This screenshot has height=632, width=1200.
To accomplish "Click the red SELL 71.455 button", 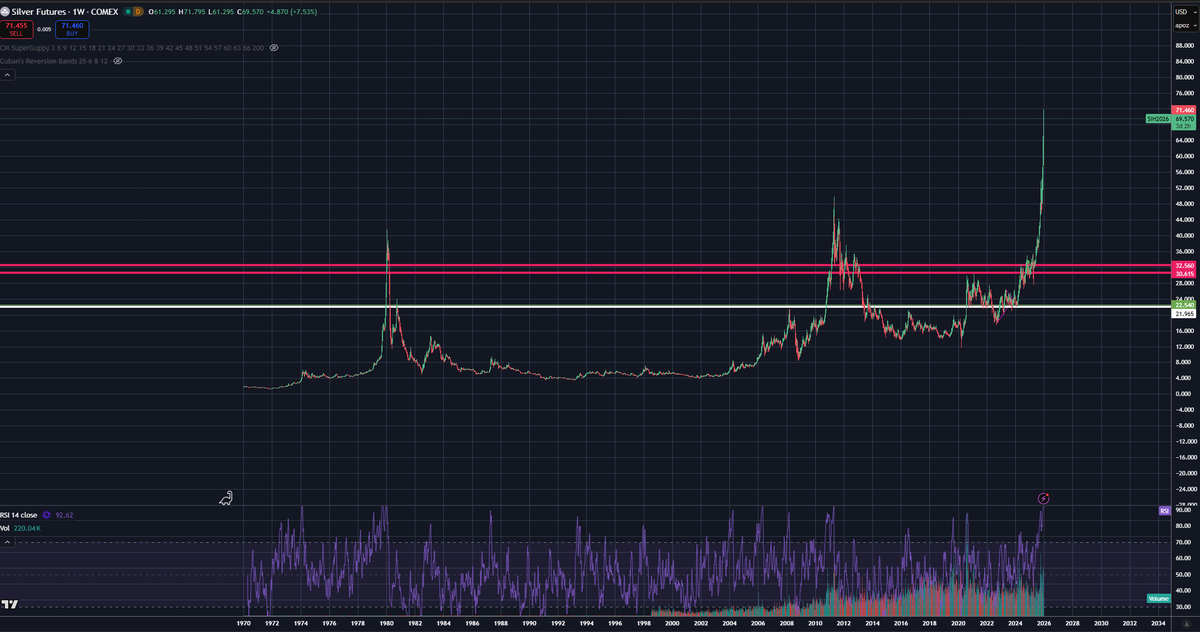I will pos(16,29).
